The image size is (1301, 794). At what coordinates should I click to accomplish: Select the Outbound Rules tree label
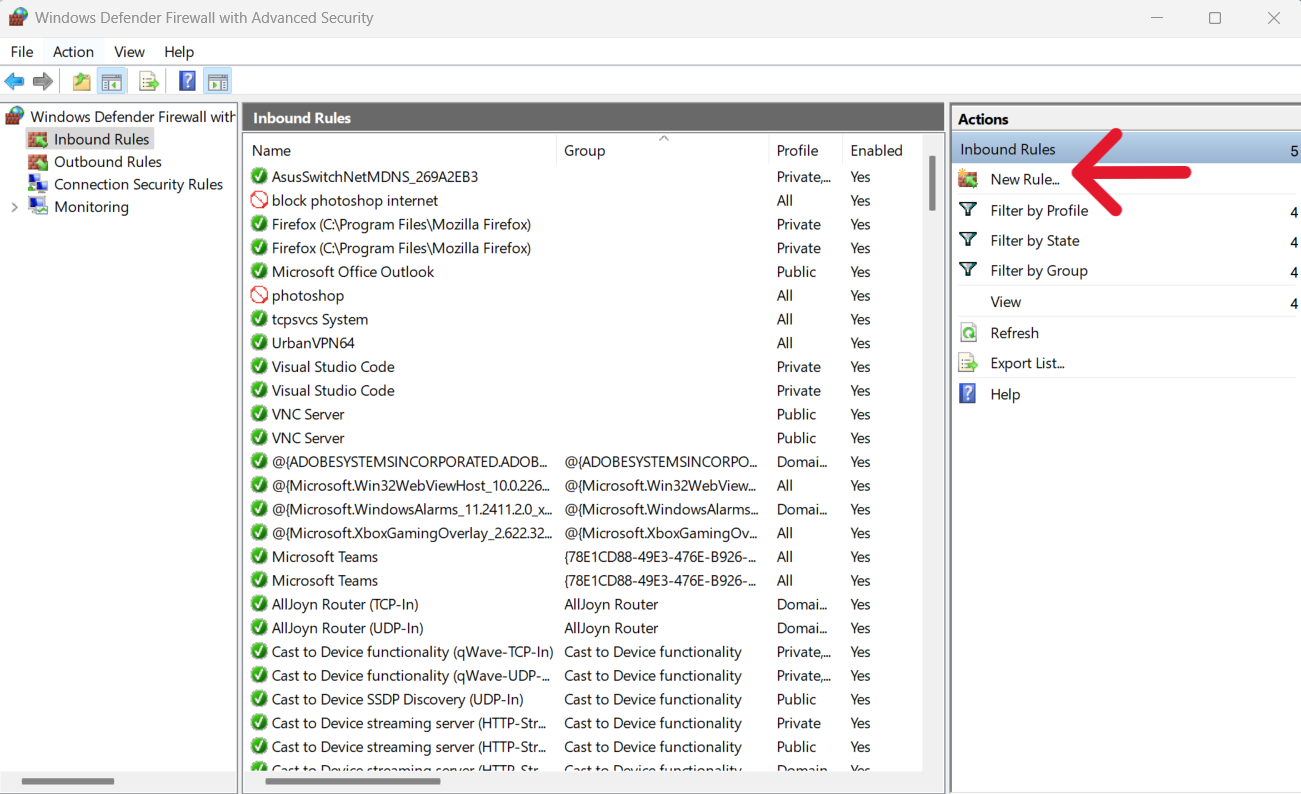[108, 162]
